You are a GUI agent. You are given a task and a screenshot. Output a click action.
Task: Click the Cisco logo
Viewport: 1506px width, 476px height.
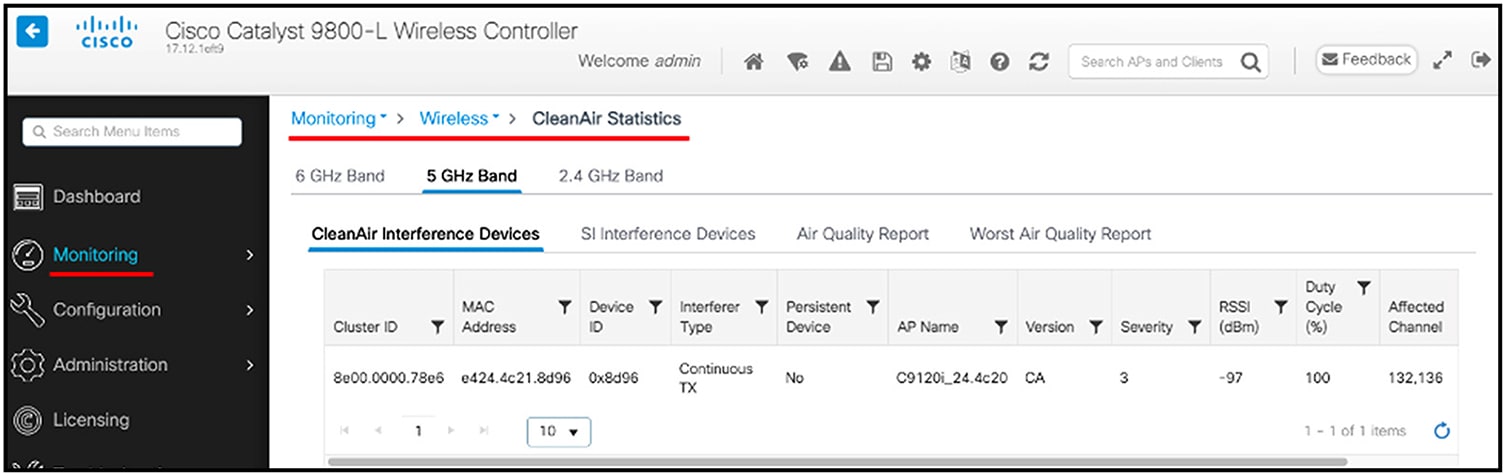(107, 32)
